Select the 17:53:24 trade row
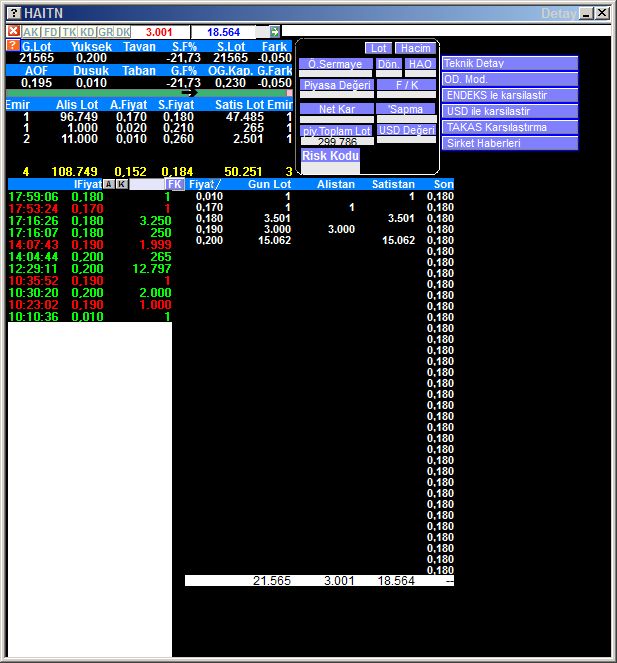The image size is (617, 663). 90,208
